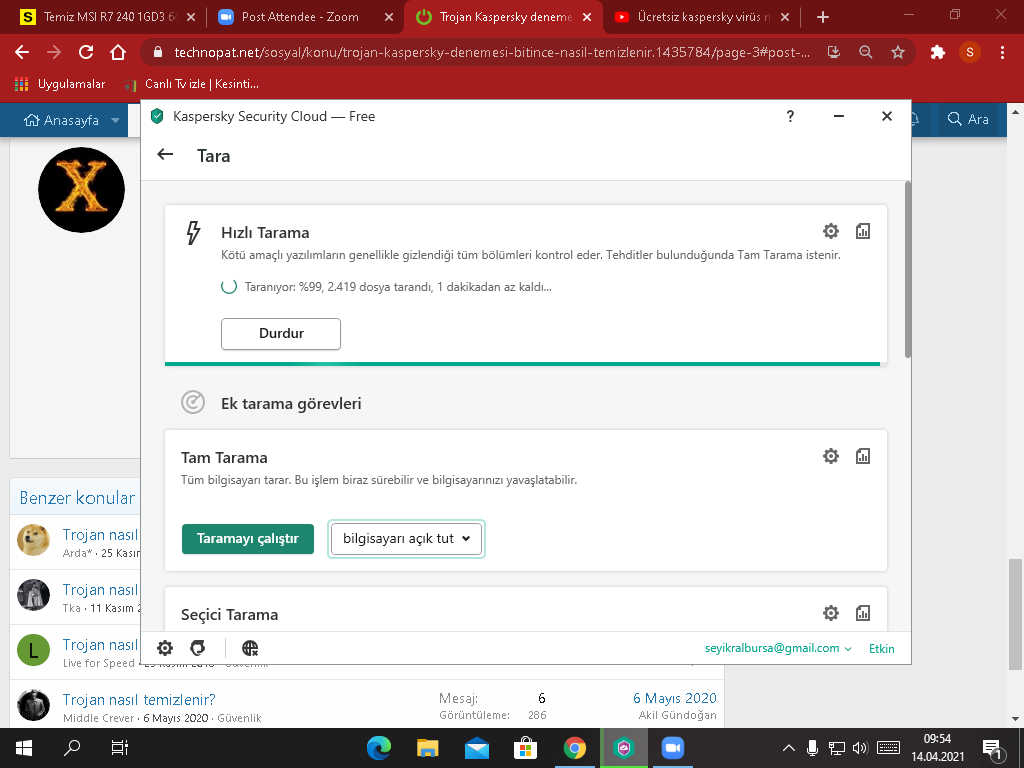Open Anasayfa forum menu
The width and height of the screenshot is (1024, 768).
pos(61,120)
